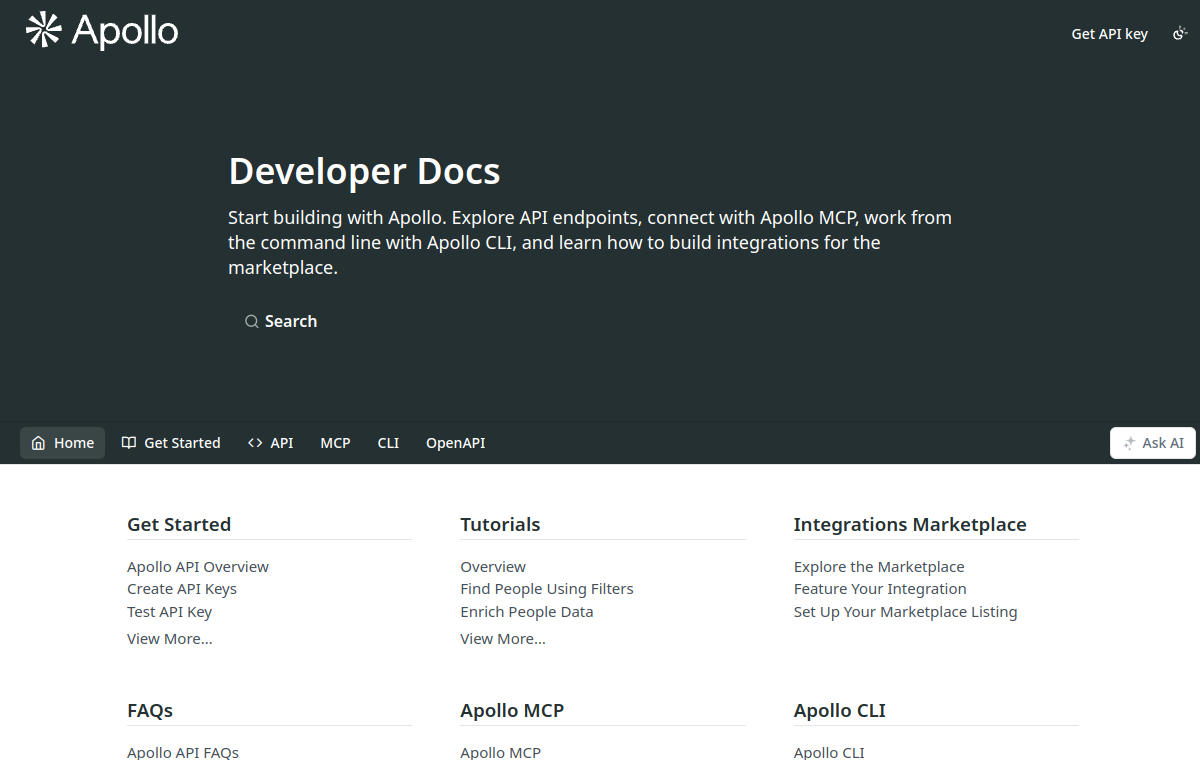This screenshot has height=760, width=1200.
Task: Click the book icon on Get Started
Action: pos(129,443)
